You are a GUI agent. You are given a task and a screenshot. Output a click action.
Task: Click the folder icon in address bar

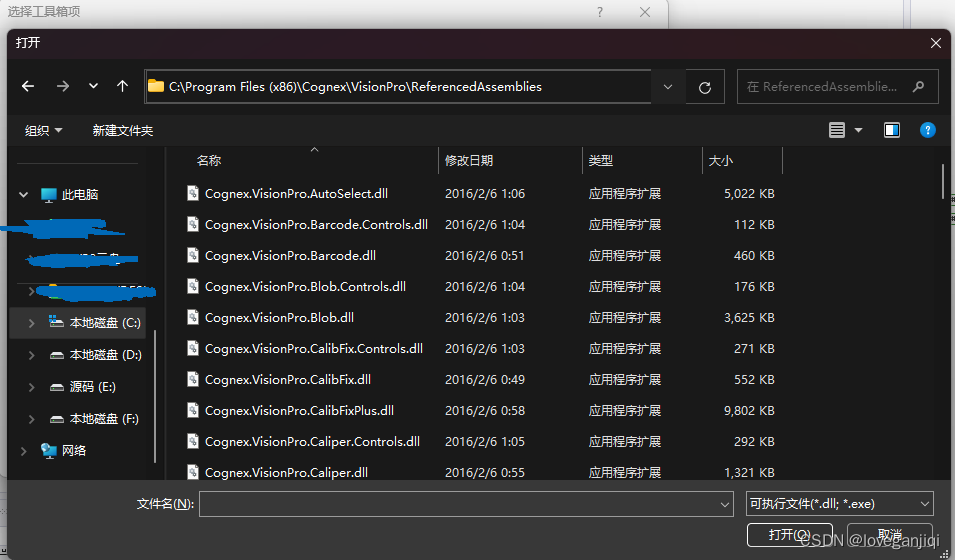157,87
